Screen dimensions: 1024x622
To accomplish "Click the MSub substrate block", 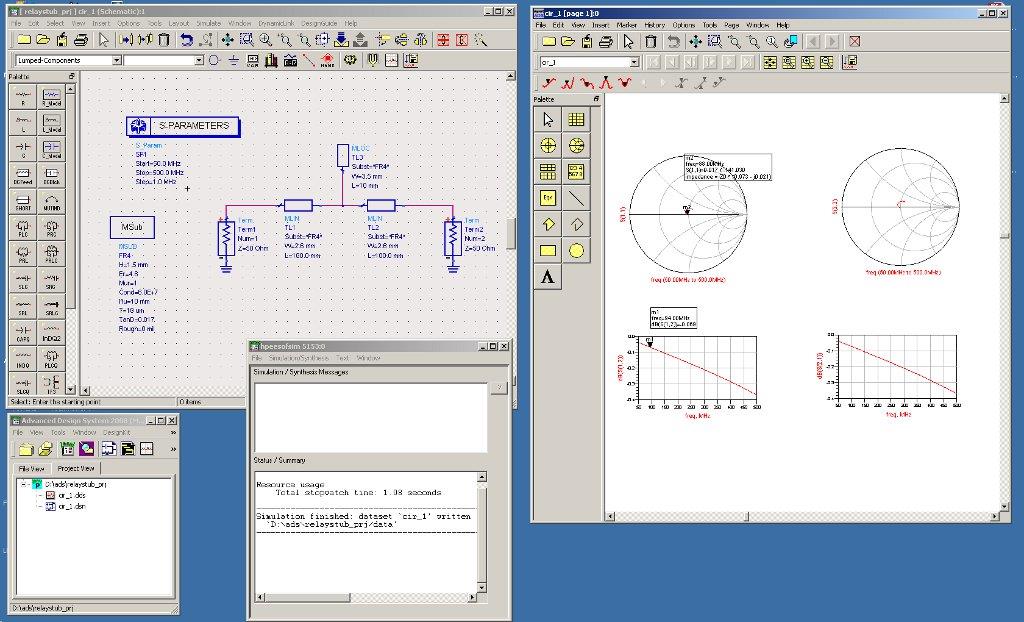I will [133, 227].
